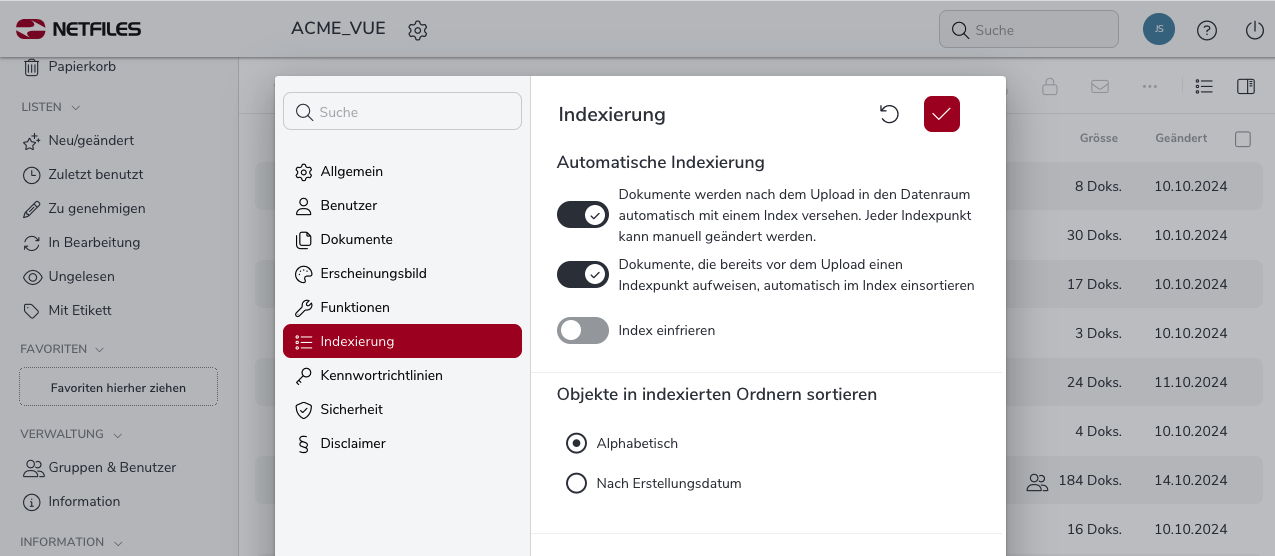This screenshot has width=1275, height=556.
Task: Select Nach Erstellungsdatum radio button
Action: point(576,483)
